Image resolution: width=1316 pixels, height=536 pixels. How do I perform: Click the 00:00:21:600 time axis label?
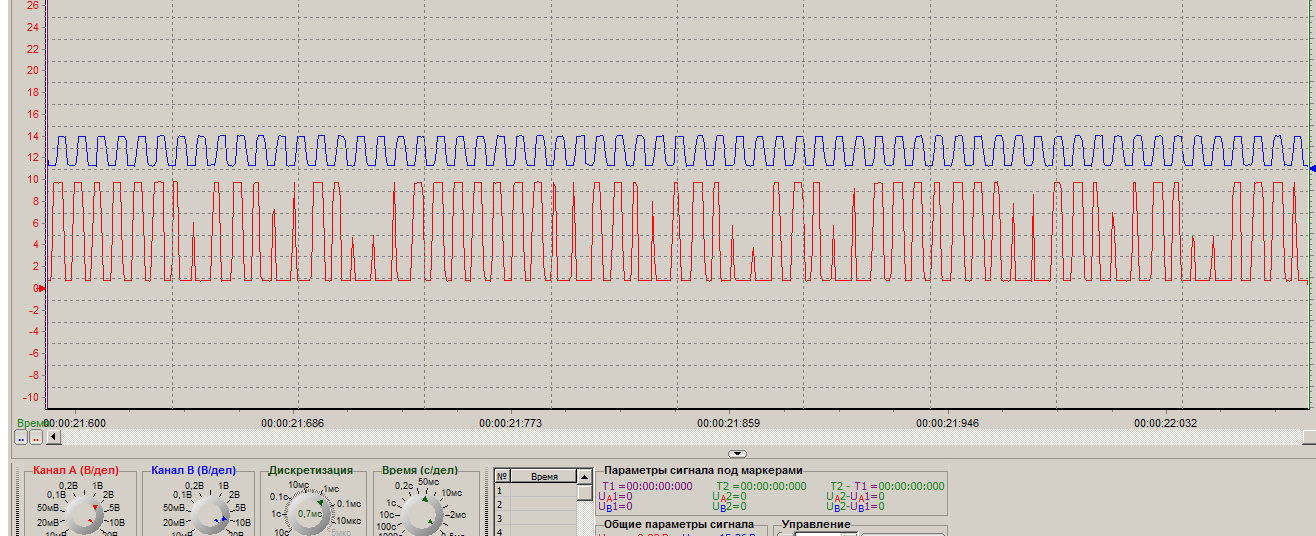coord(75,423)
